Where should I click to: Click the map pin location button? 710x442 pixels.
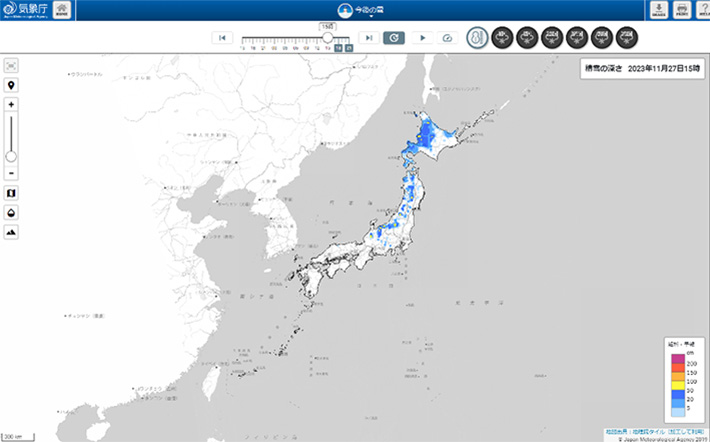[11, 85]
